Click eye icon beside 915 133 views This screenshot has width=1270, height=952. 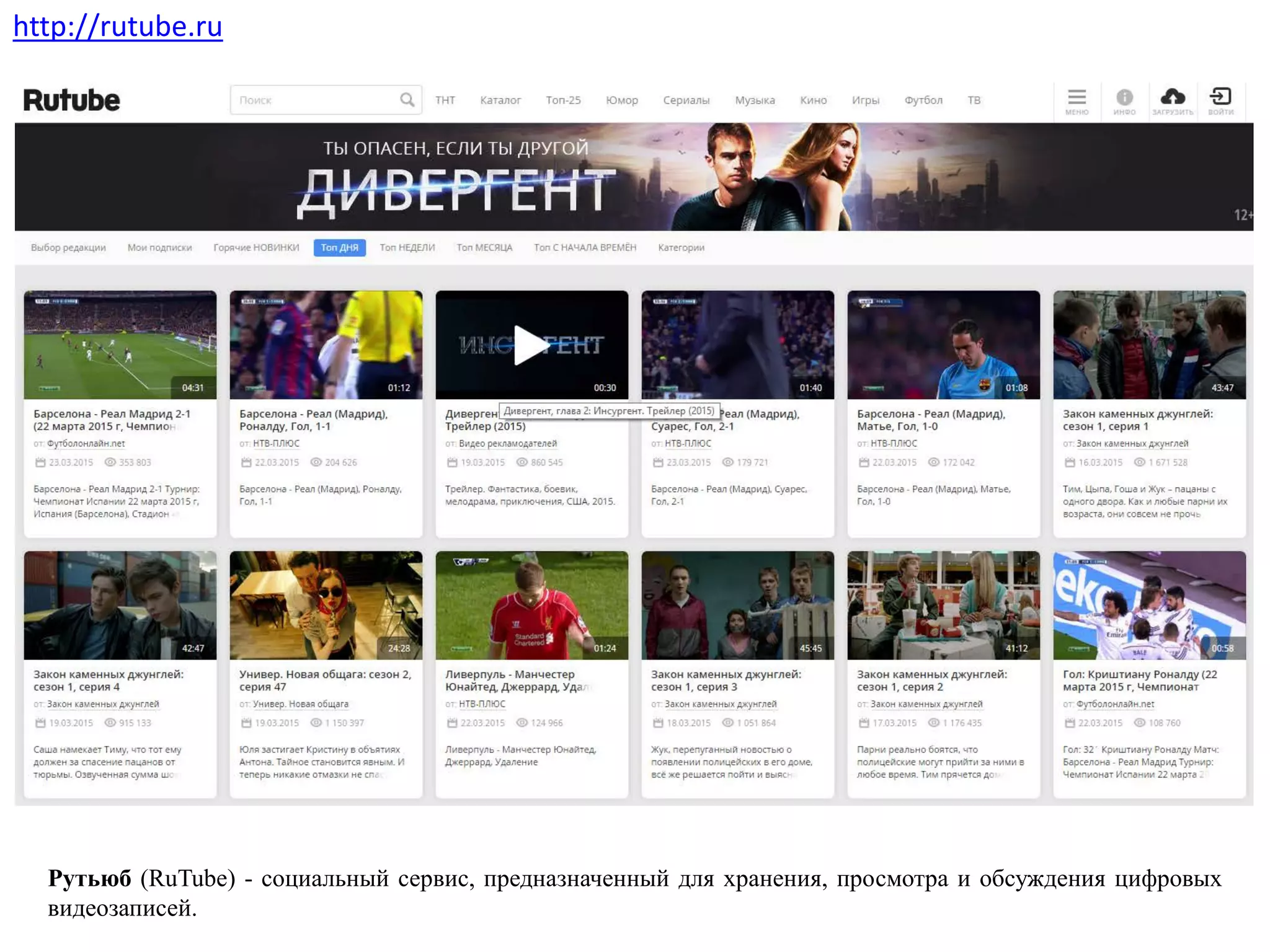[110, 723]
